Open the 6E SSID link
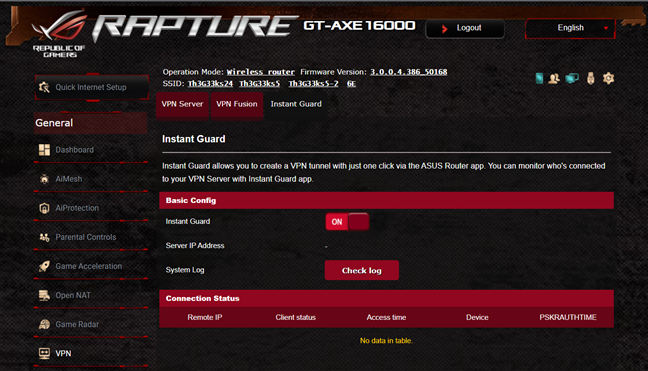 [351, 84]
